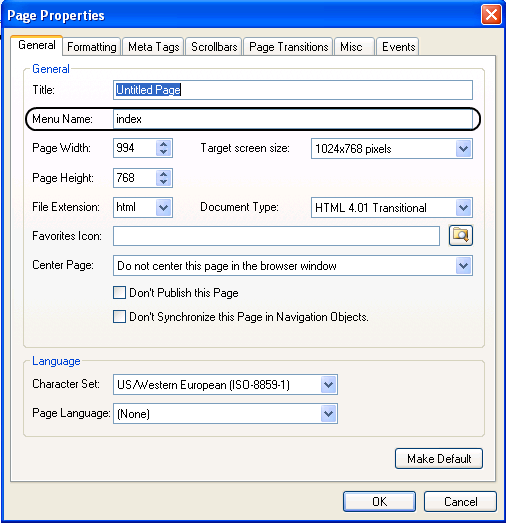Switch to the Formatting tab
Image resolution: width=506 pixels, height=523 pixels.
click(92, 47)
